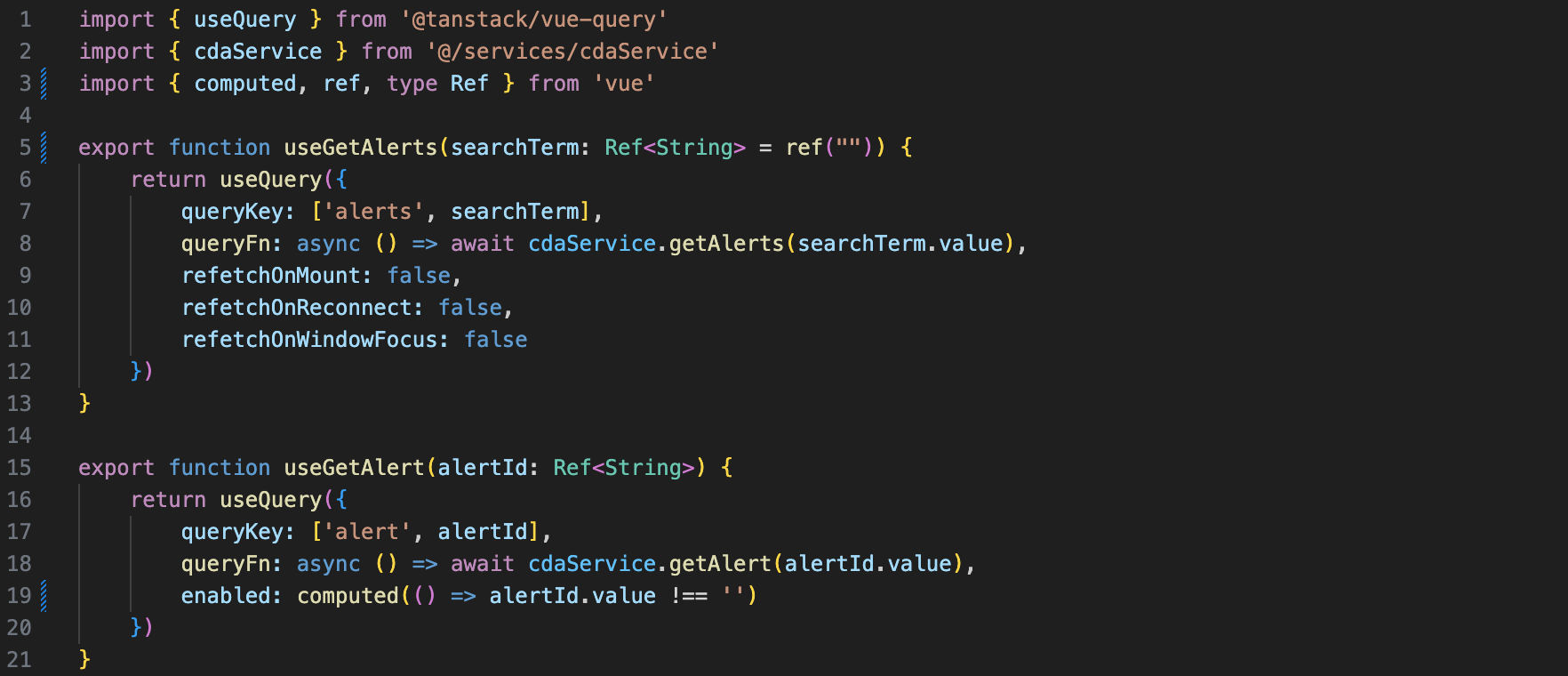Click the modified-line marker beside line 3
Image resolution: width=1568 pixels, height=676 pixels.
click(44, 84)
